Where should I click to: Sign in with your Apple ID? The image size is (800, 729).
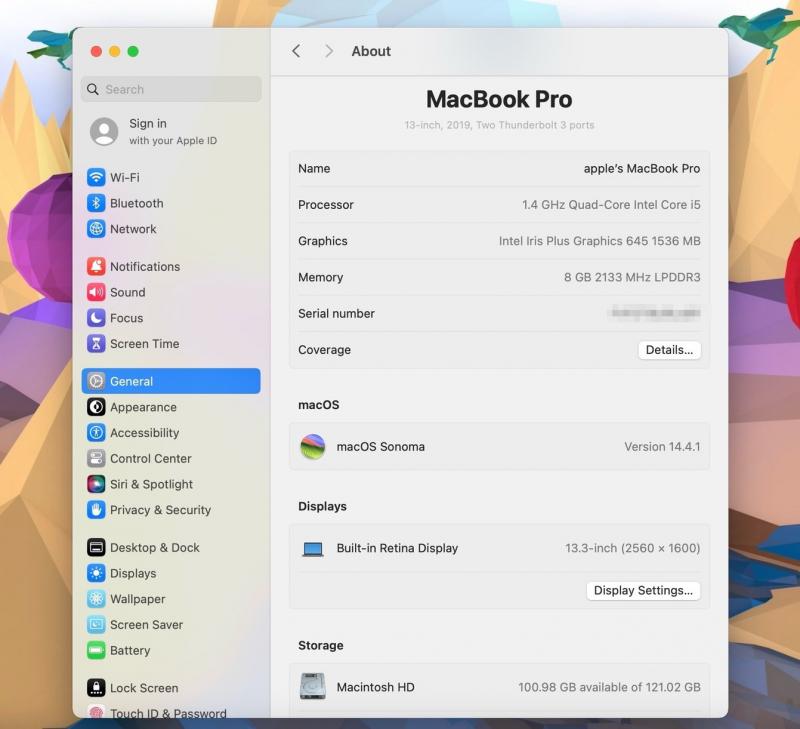click(x=173, y=132)
